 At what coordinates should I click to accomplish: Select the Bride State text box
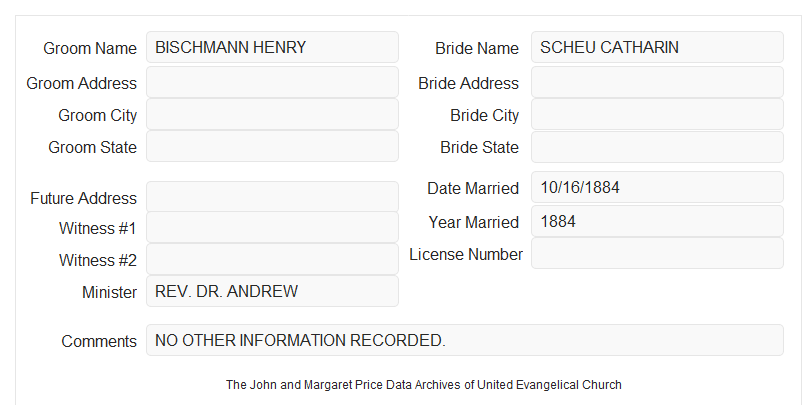coord(657,147)
